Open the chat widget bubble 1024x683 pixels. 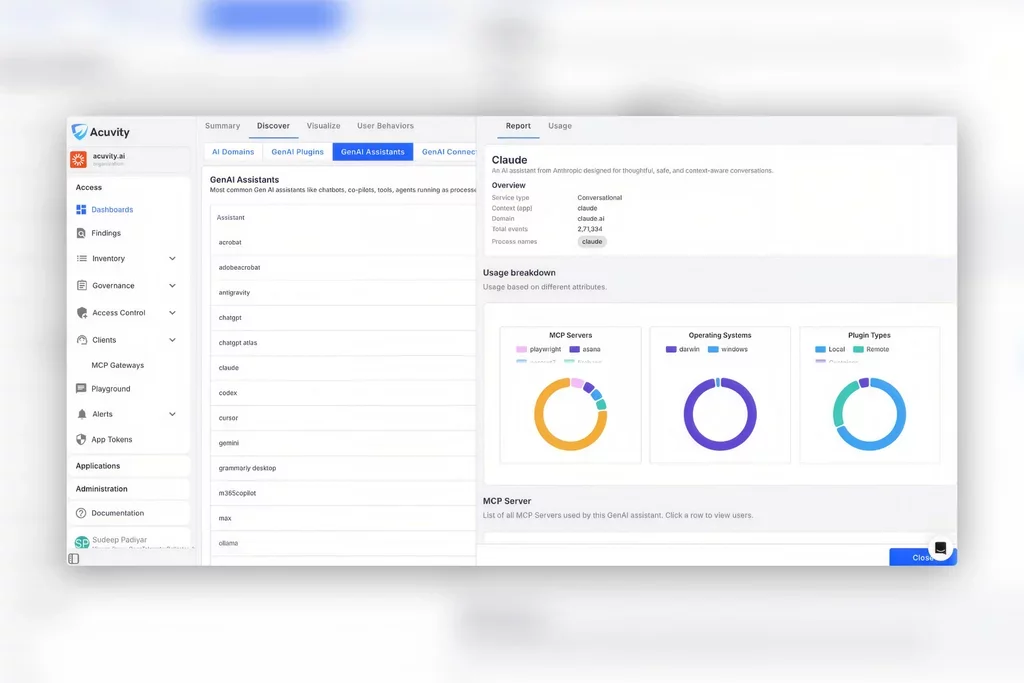pos(940,548)
